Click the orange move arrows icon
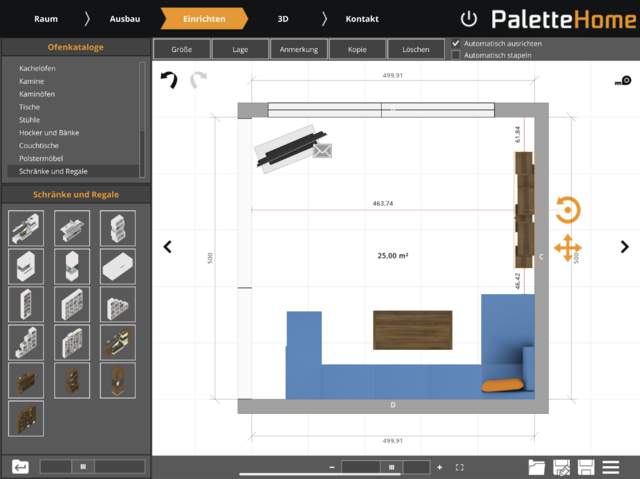The height and width of the screenshot is (479, 640). click(x=568, y=248)
